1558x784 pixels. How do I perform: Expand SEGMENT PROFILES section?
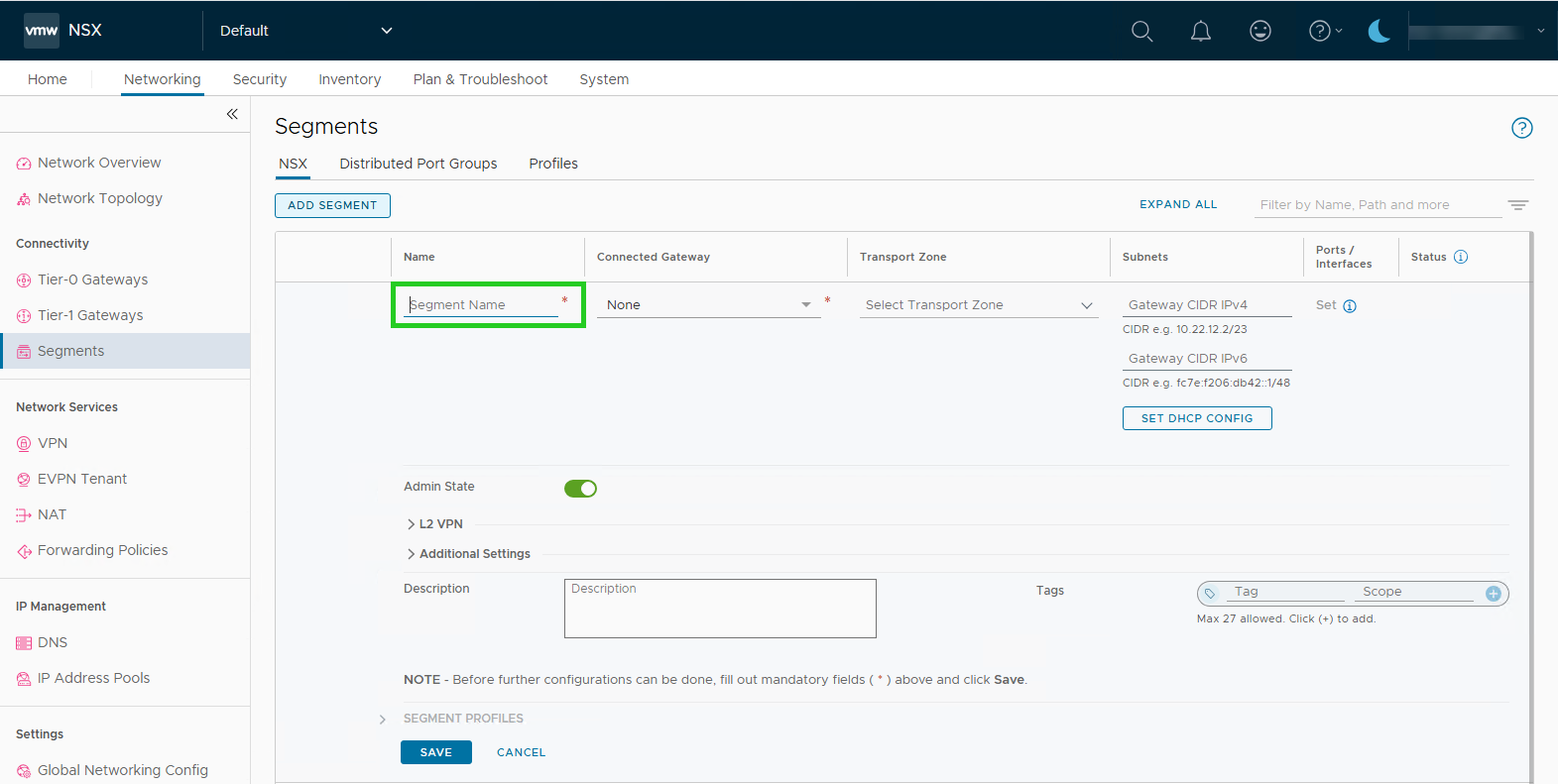tap(382, 720)
